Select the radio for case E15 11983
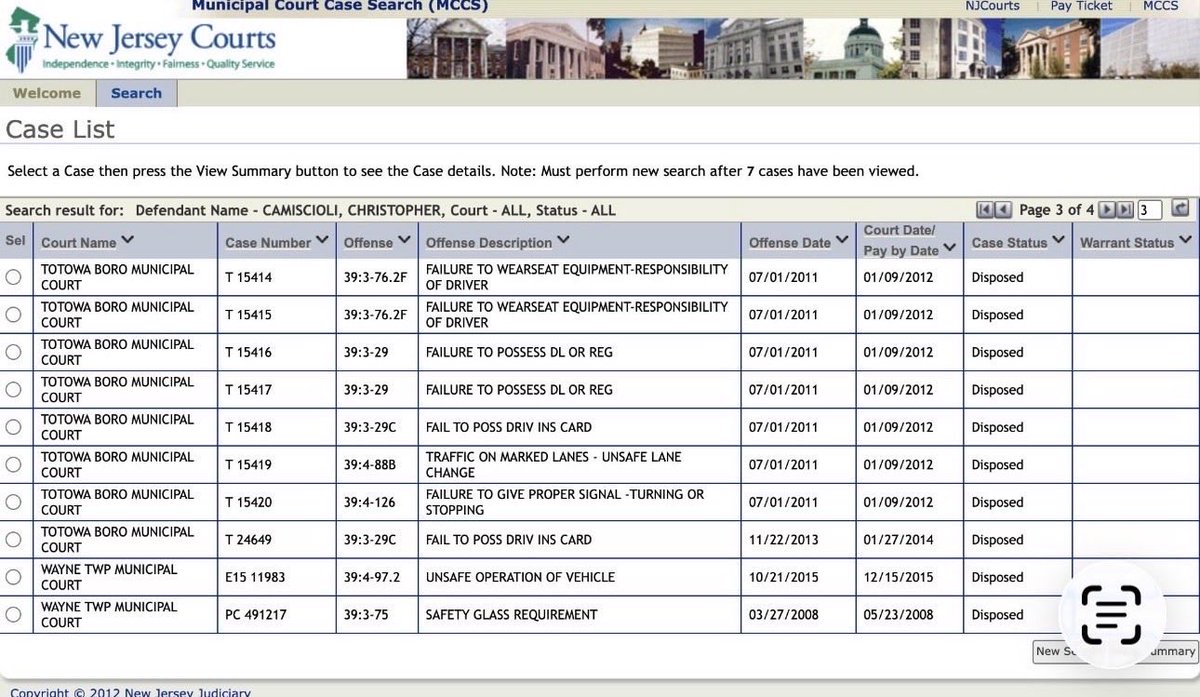Image resolution: width=1200 pixels, height=697 pixels. pos(13,577)
